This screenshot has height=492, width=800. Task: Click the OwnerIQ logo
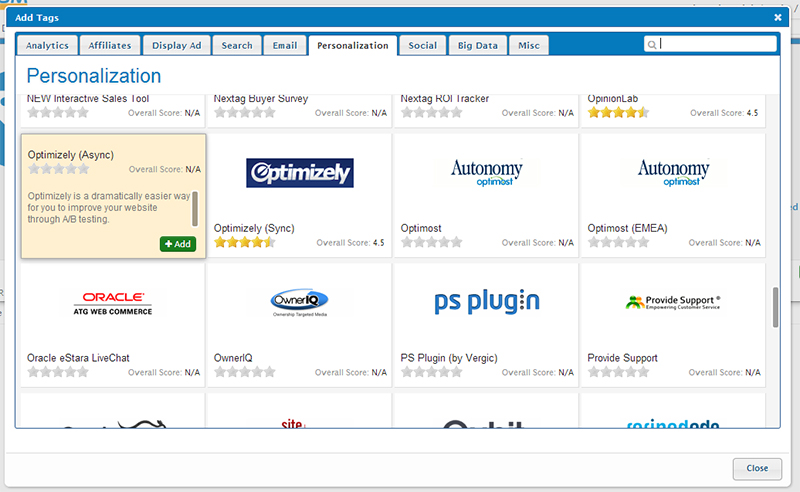[299, 302]
